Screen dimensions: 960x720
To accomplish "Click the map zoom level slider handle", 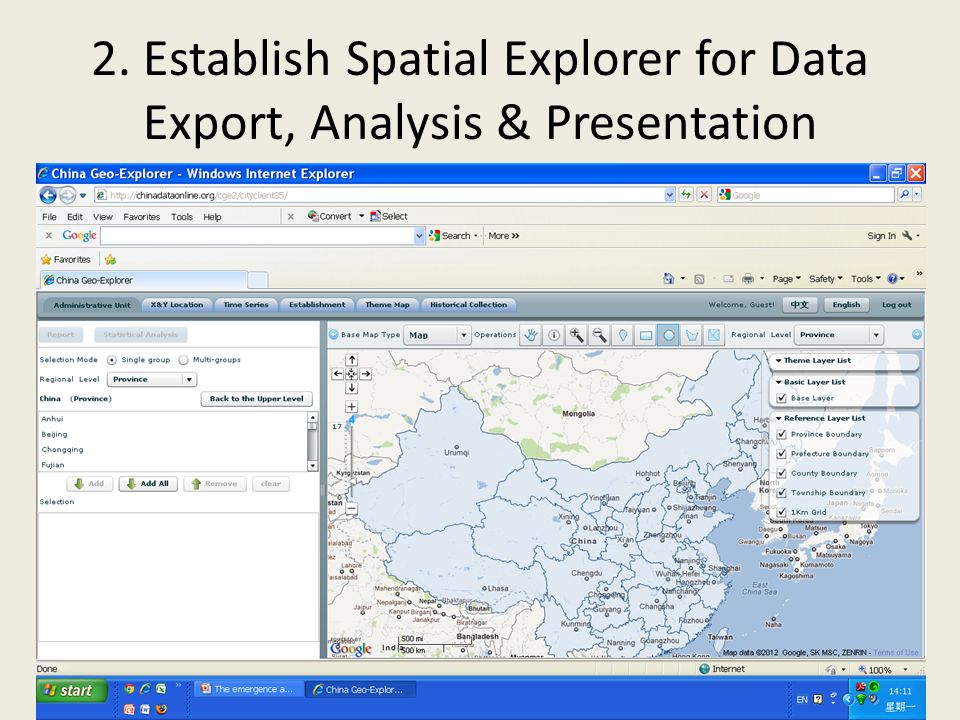I will pos(351,421).
